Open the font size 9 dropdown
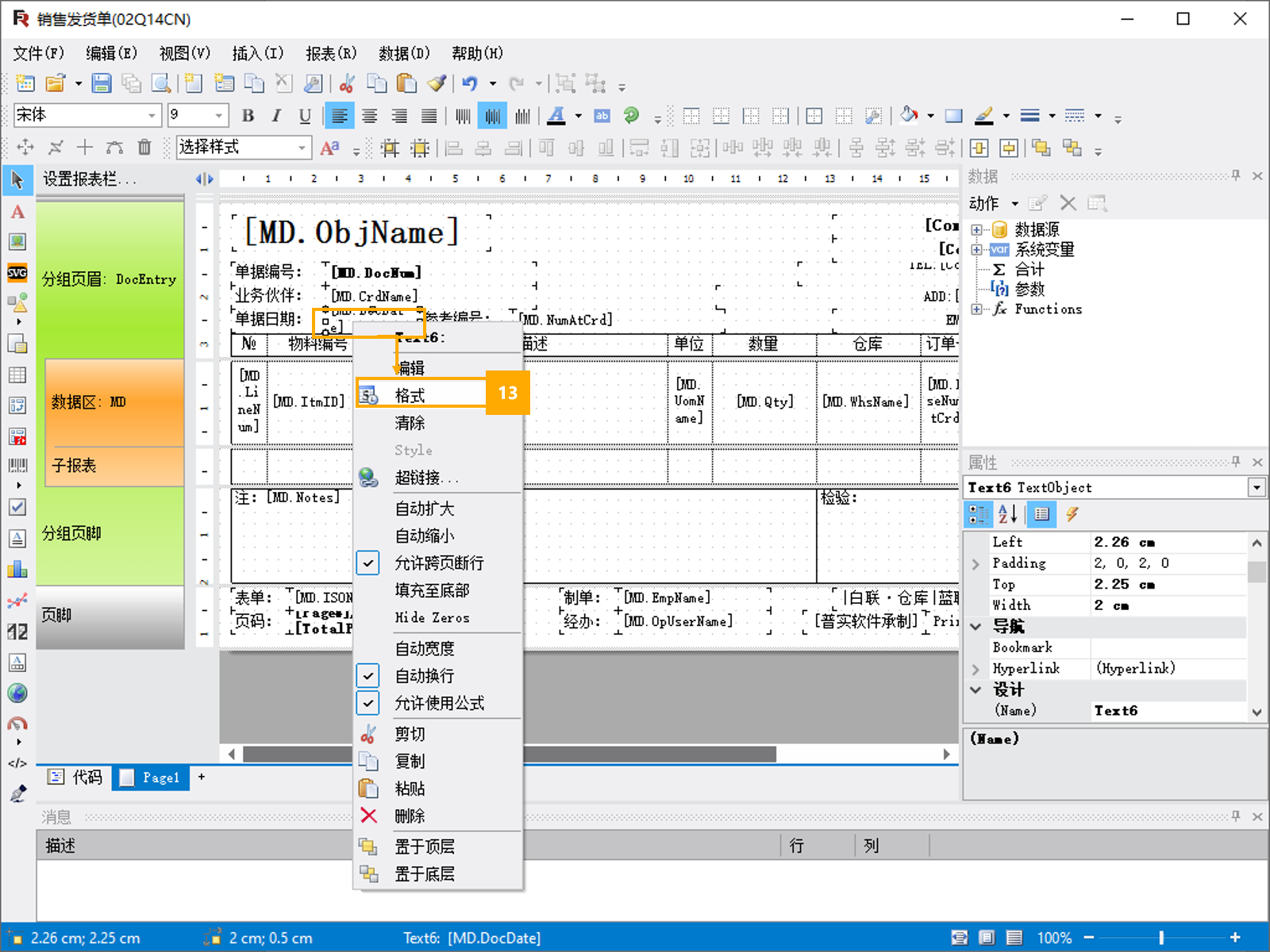Screen dimensions: 1270x952 219,116
